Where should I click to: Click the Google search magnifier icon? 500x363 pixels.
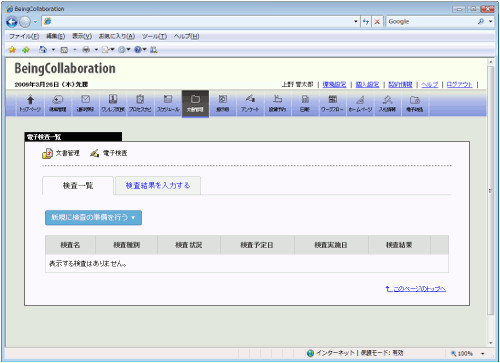(481, 21)
